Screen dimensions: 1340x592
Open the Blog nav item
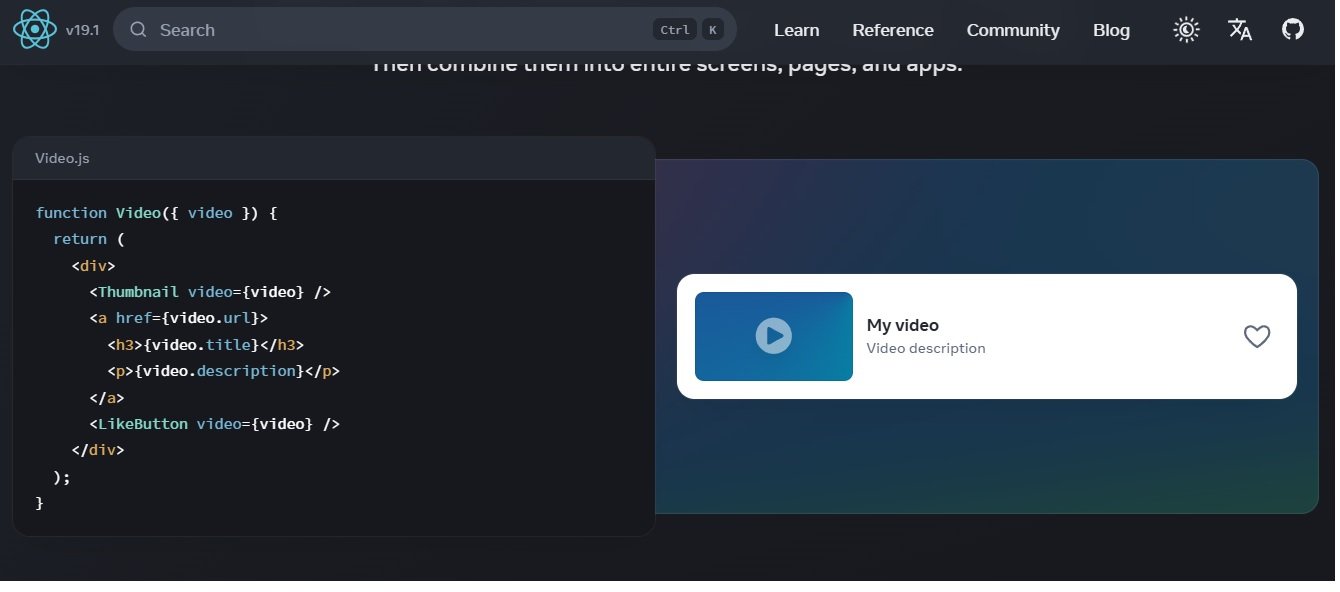pyautogui.click(x=1111, y=30)
